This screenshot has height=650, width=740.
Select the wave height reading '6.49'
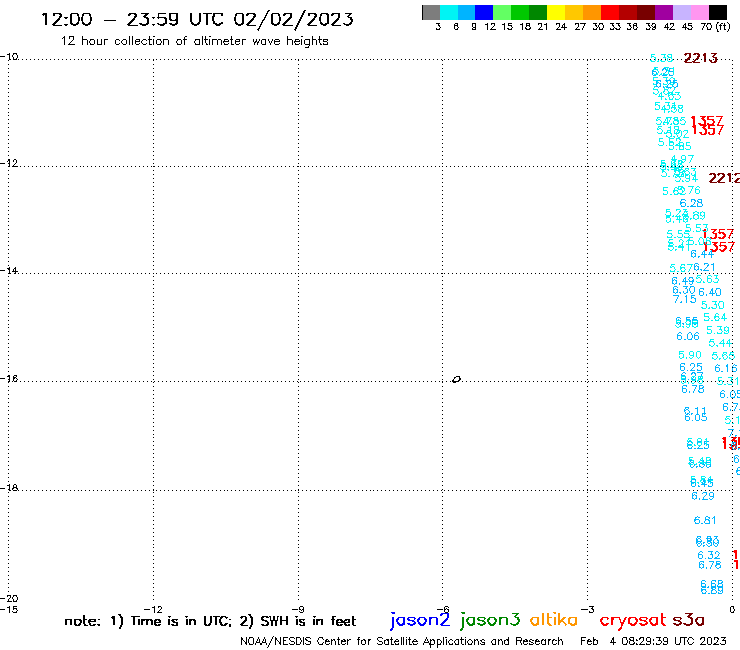683,281
